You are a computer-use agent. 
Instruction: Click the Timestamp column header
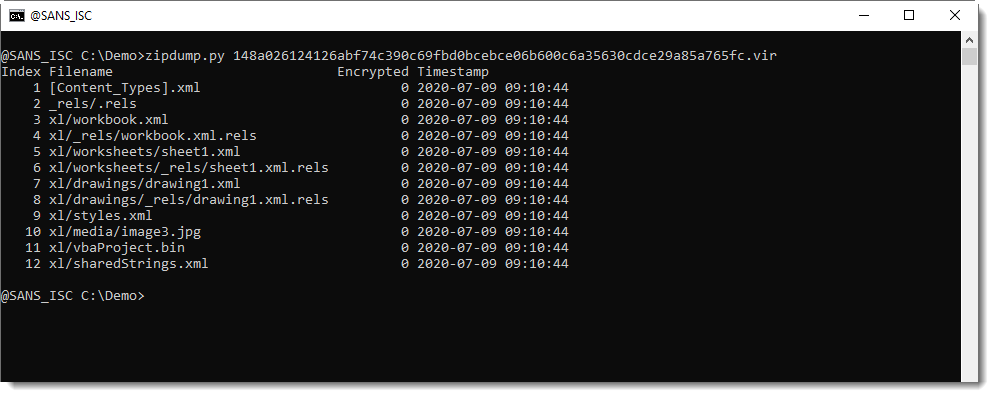click(x=453, y=72)
